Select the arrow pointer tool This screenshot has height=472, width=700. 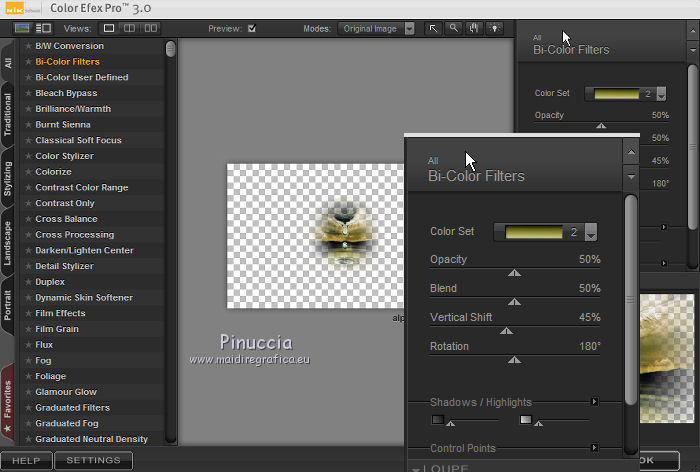[x=434, y=29]
